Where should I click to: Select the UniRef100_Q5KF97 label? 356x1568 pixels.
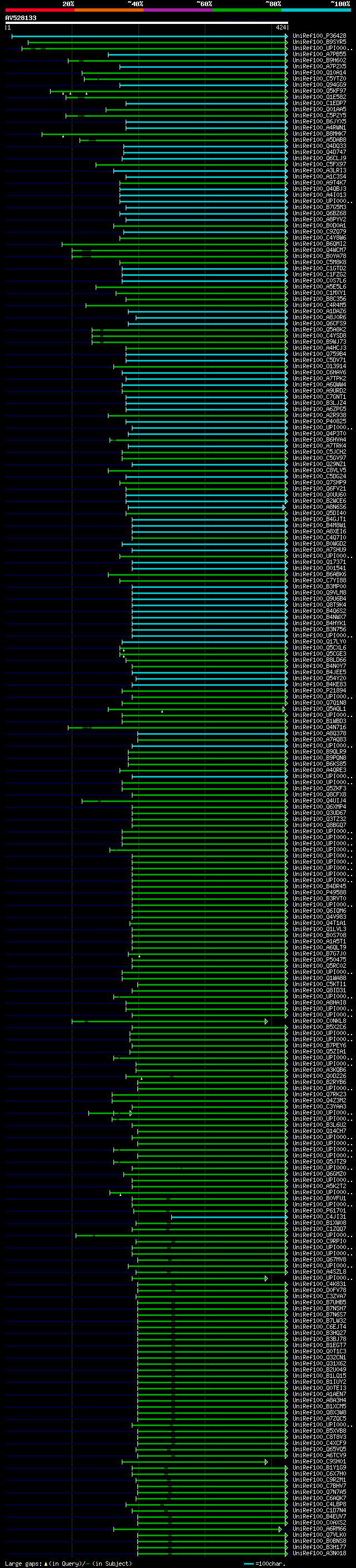pyautogui.click(x=319, y=91)
